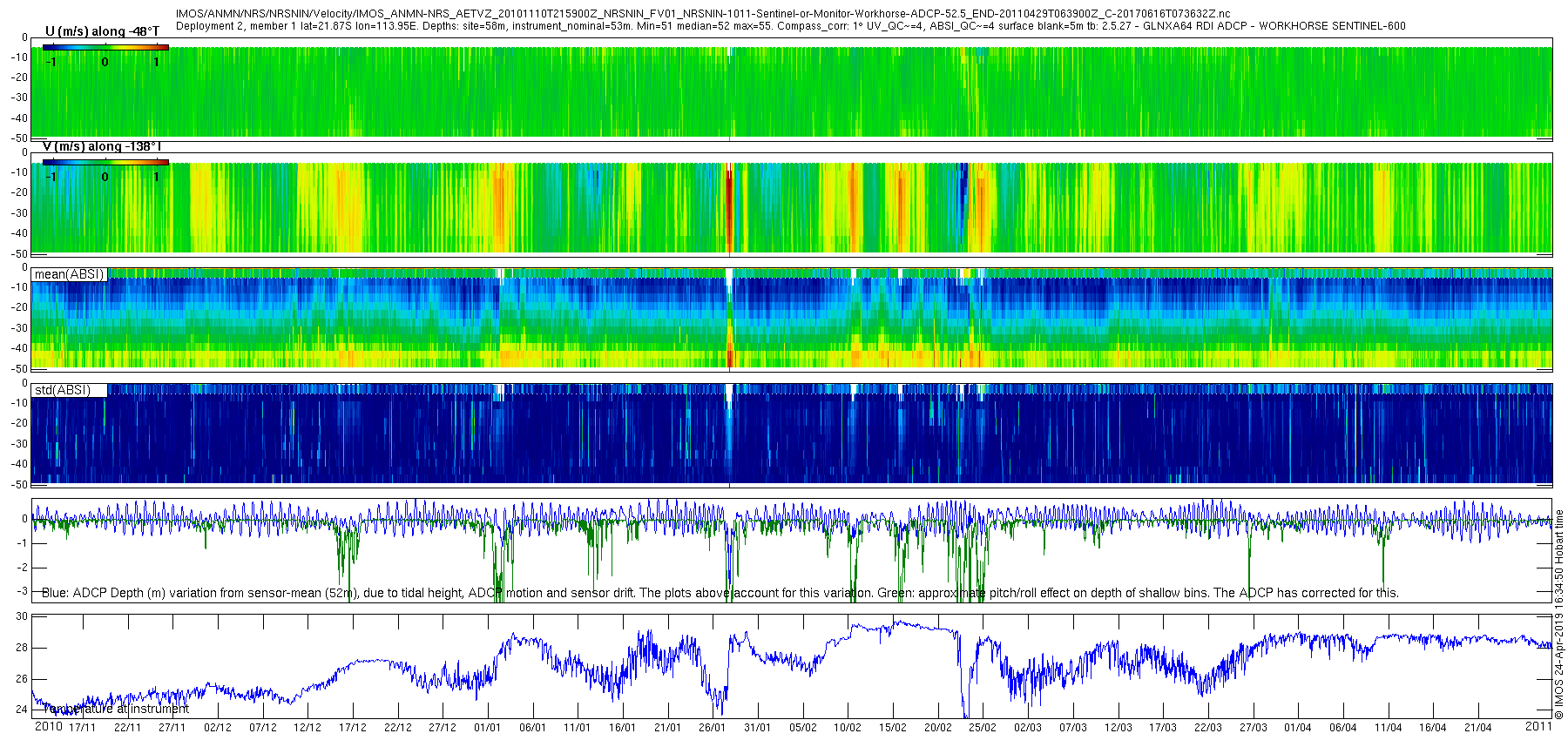Image resolution: width=1568 pixels, height=740 pixels.
Task: Click the '28' temperature axis tick
Action: coord(23,648)
